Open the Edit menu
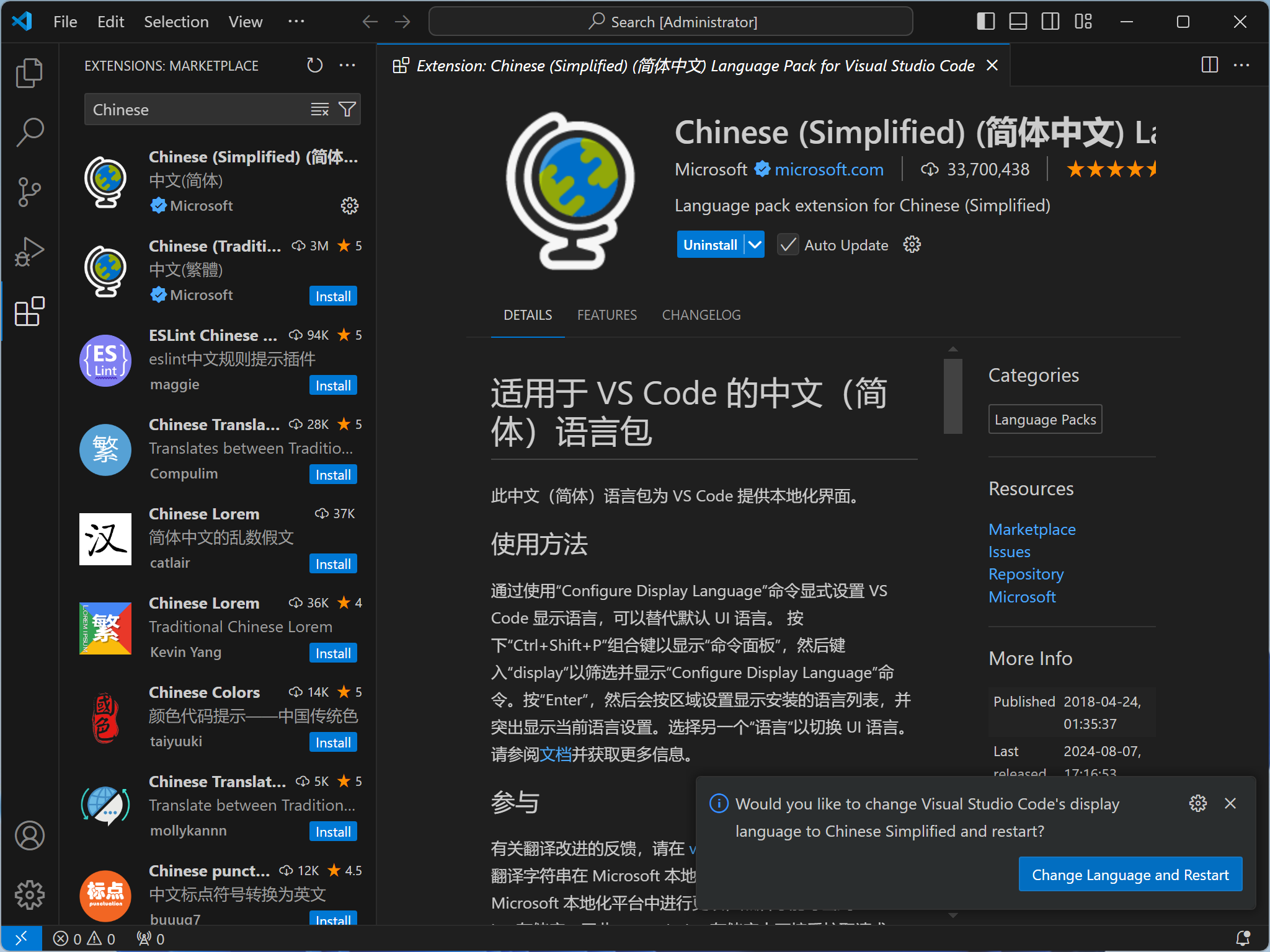1270x952 pixels. click(110, 22)
